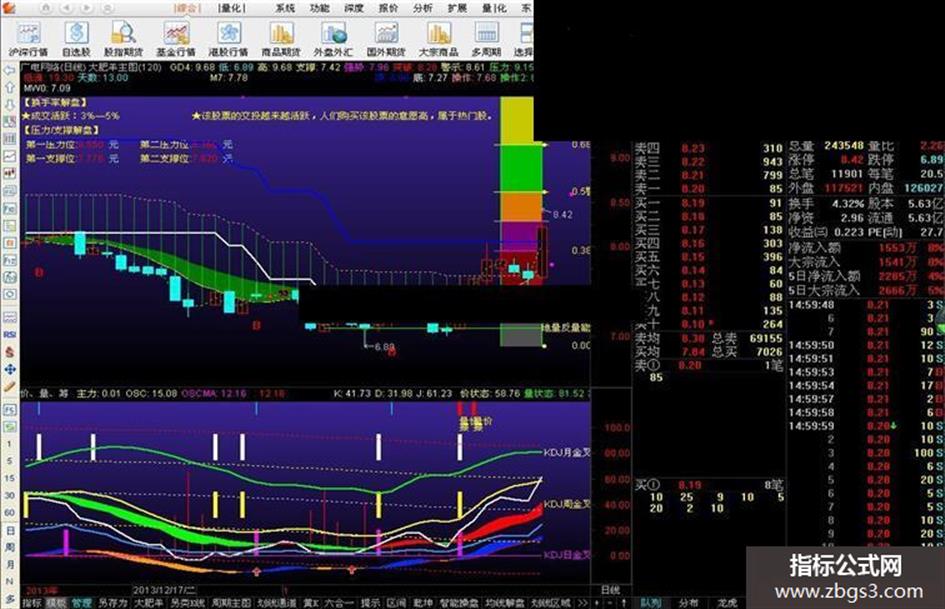
Task: Select the 30-minute period in sidebar
Action: (x=10, y=496)
